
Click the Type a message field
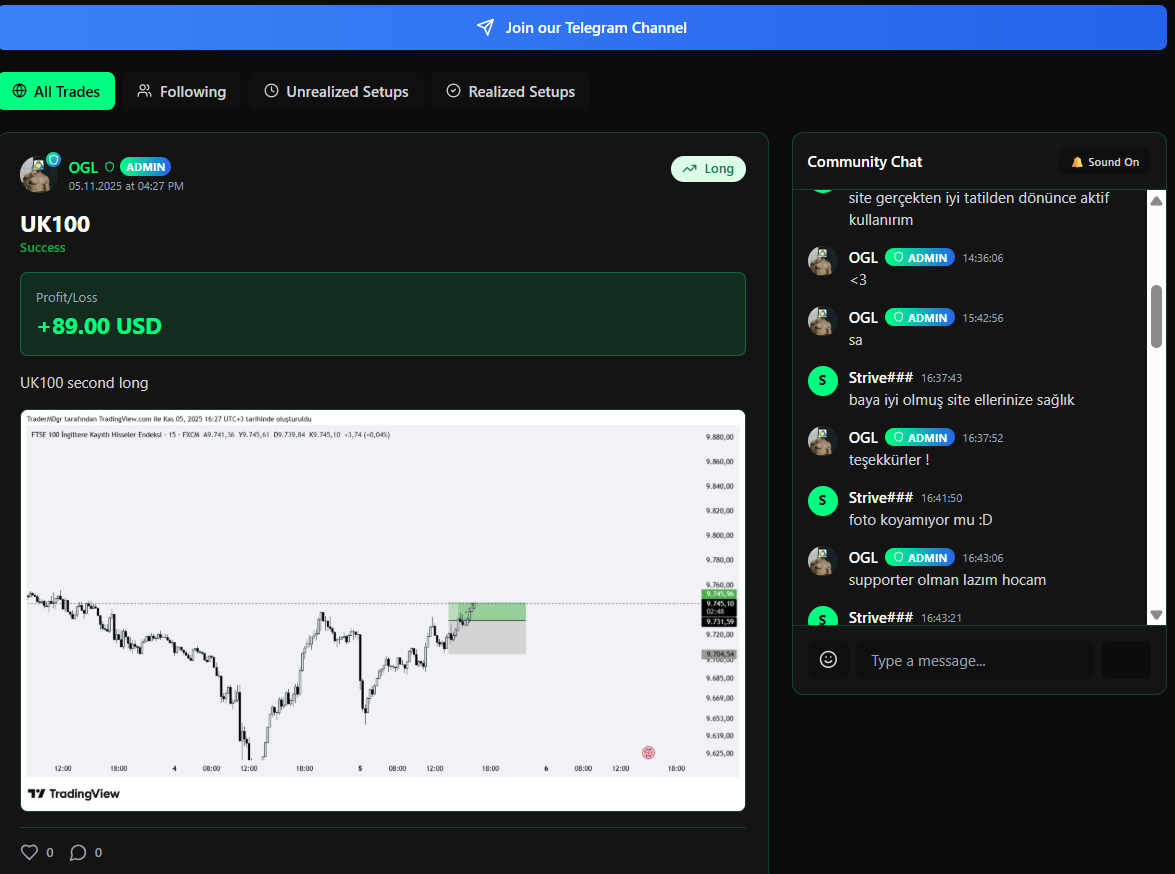pyautogui.click(x=975, y=660)
